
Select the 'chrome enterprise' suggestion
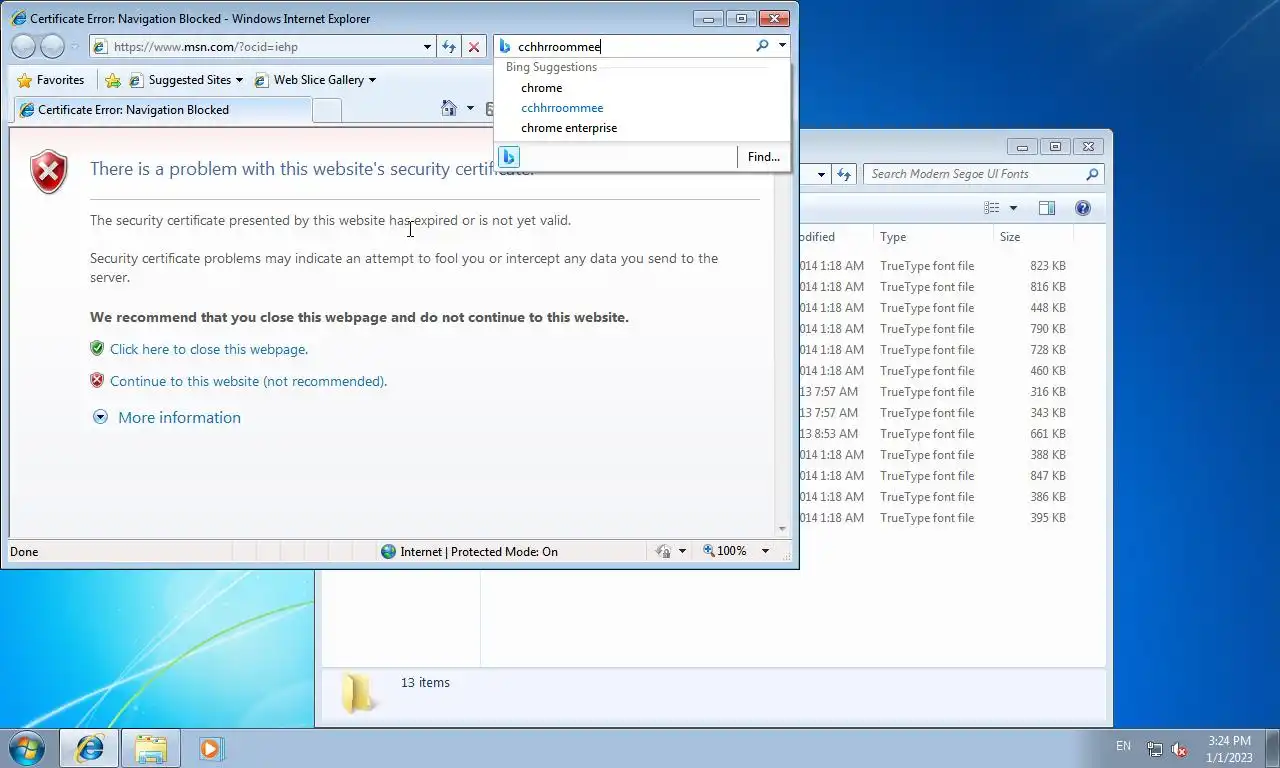click(x=569, y=128)
